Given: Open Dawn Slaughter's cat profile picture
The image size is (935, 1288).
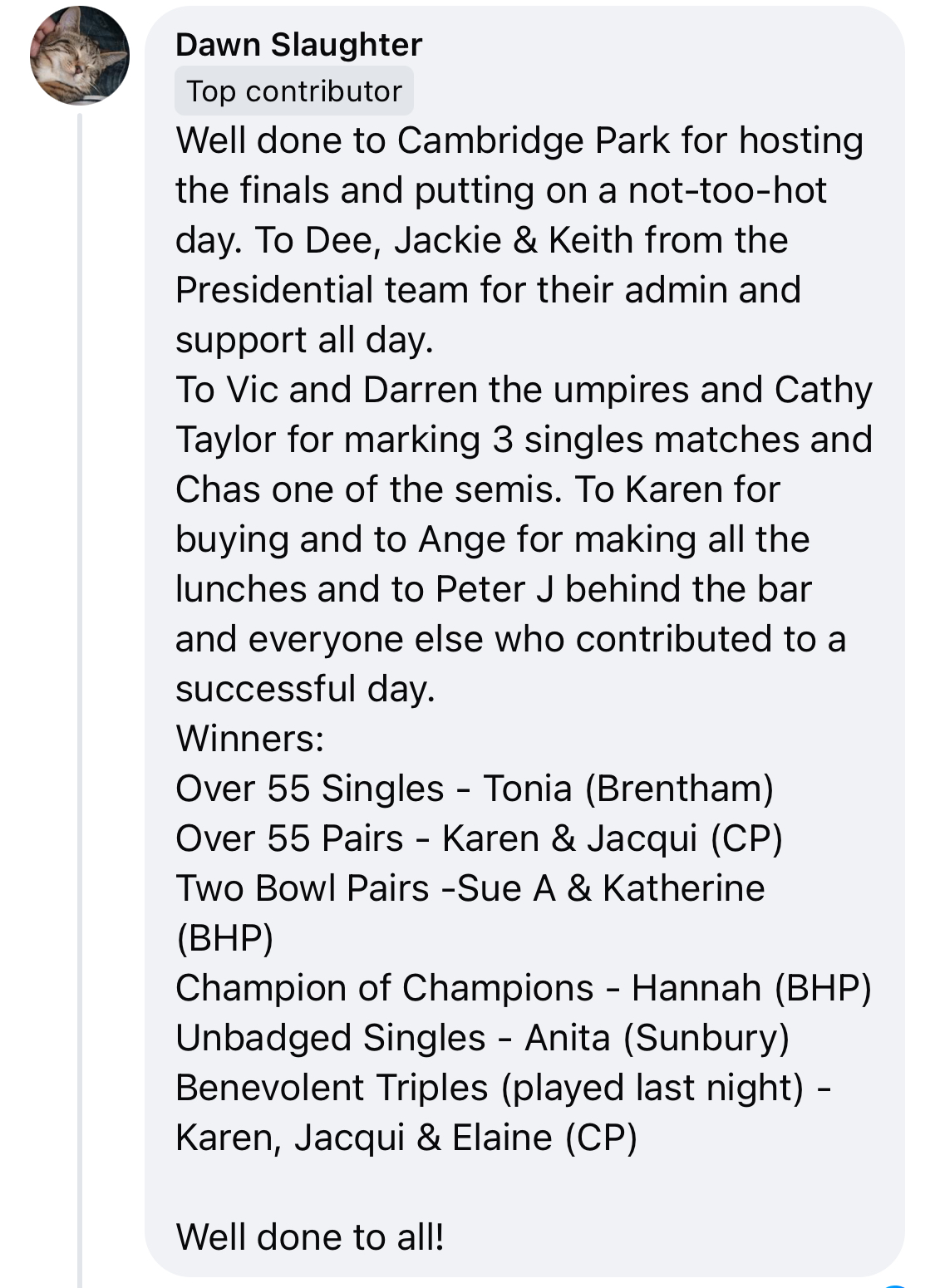Looking at the screenshot, I should click(80, 56).
